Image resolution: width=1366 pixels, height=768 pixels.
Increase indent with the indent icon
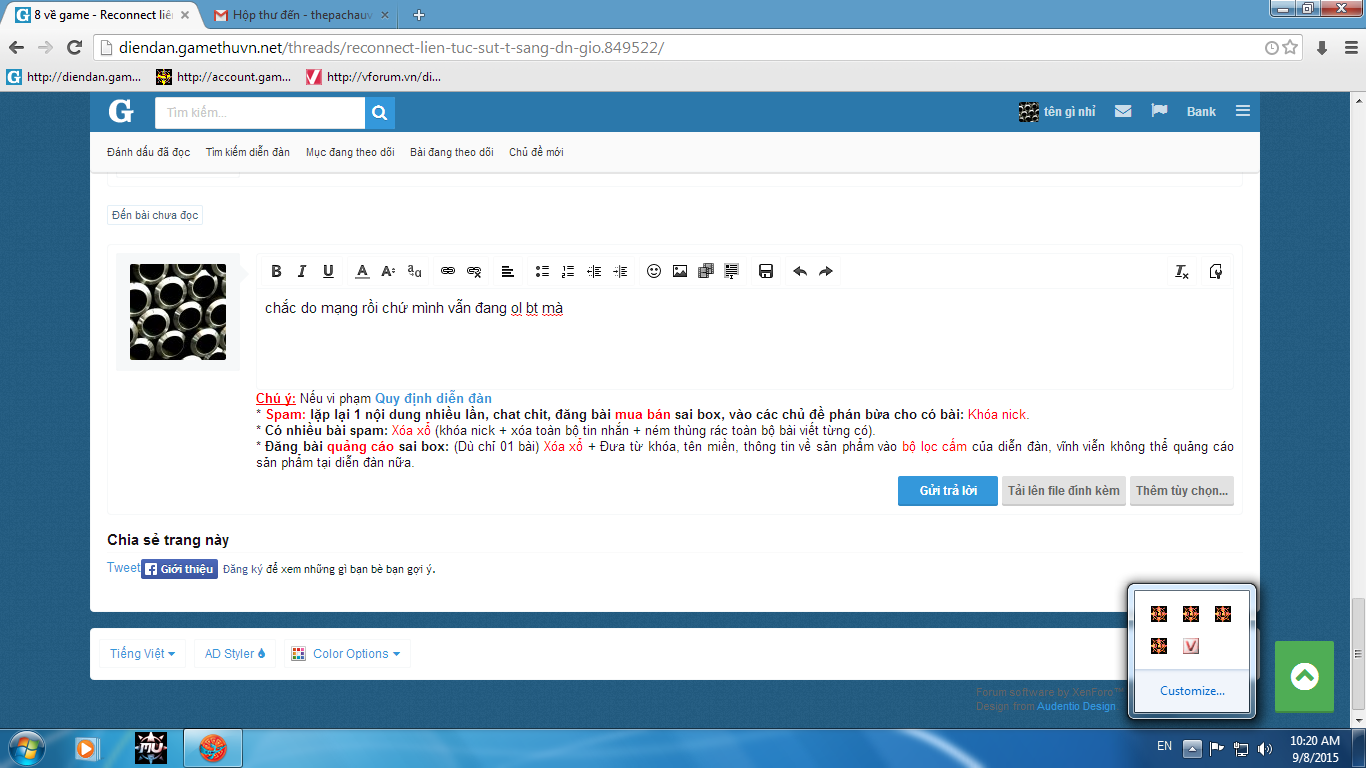coord(620,271)
